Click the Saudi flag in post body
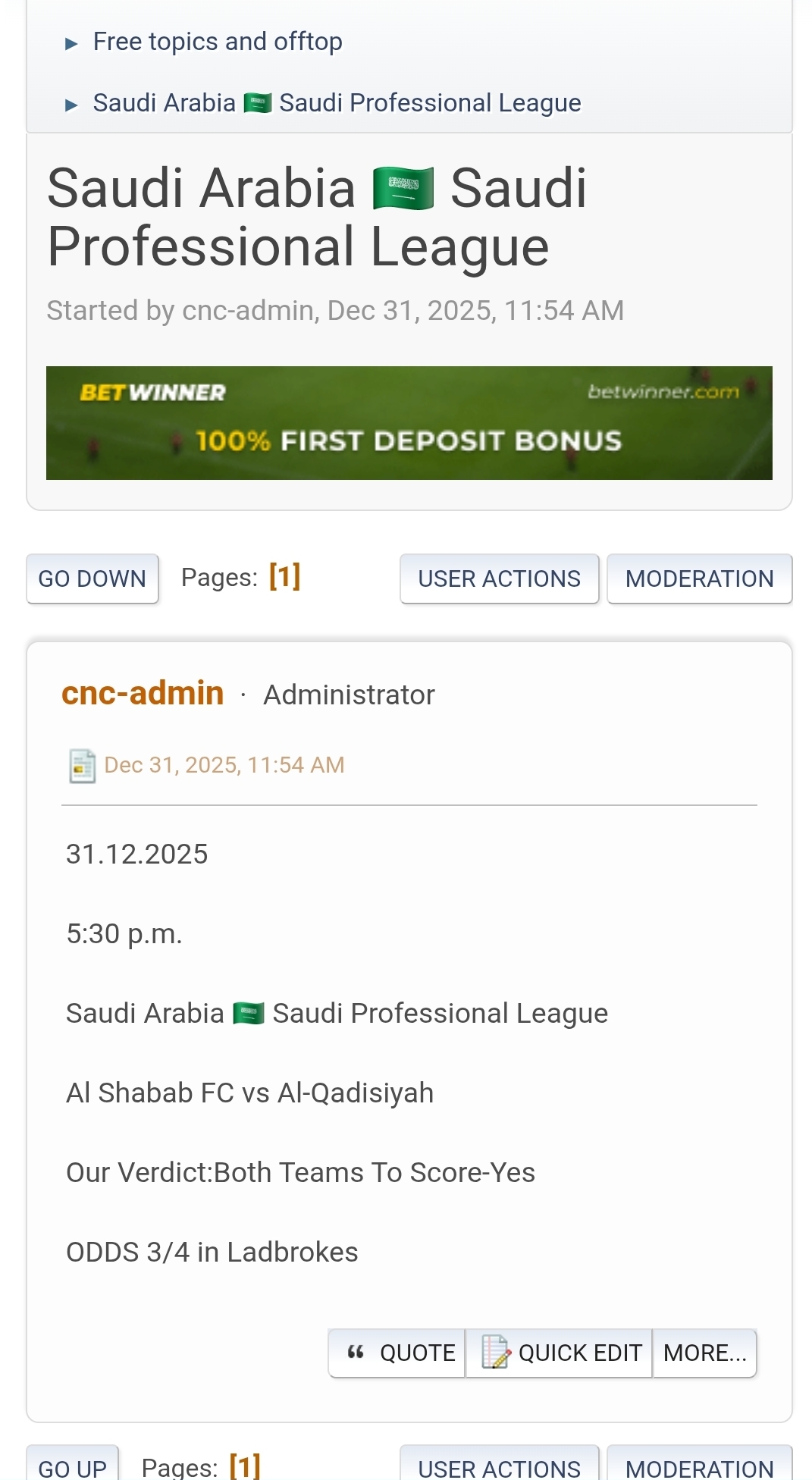812x1480 pixels. [249, 1014]
